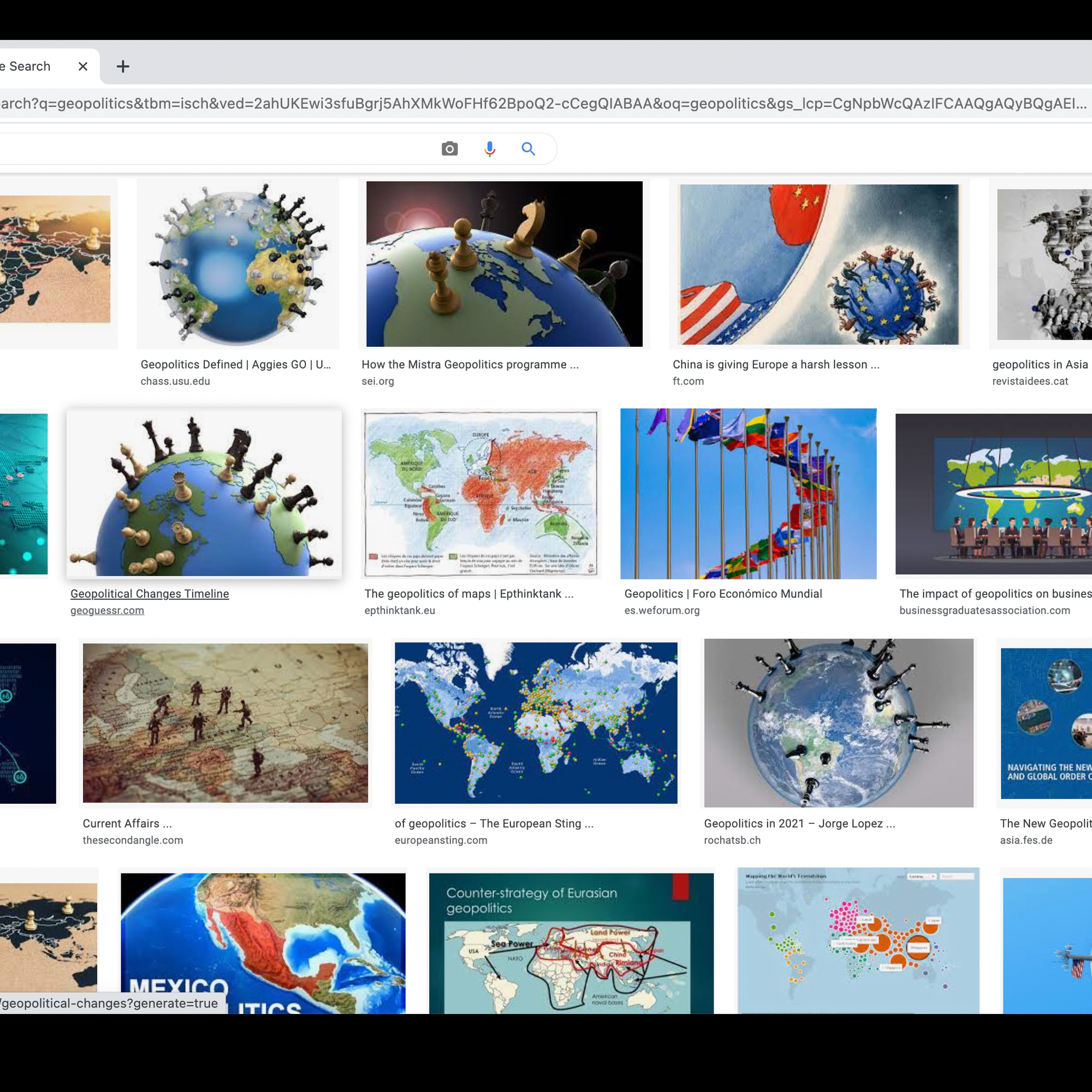1092x1092 pixels.
Task: Open the Counter-strategy of Eurasian geopolitics slide
Action: click(x=572, y=943)
